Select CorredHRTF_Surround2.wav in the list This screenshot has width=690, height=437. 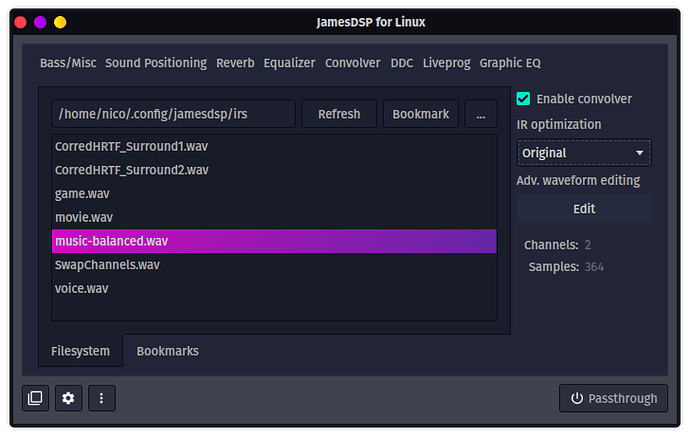pos(274,170)
